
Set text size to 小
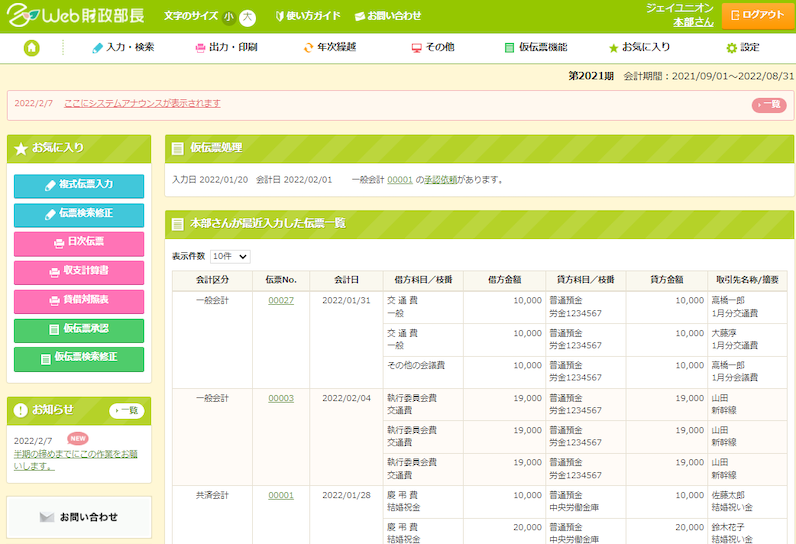coord(228,17)
